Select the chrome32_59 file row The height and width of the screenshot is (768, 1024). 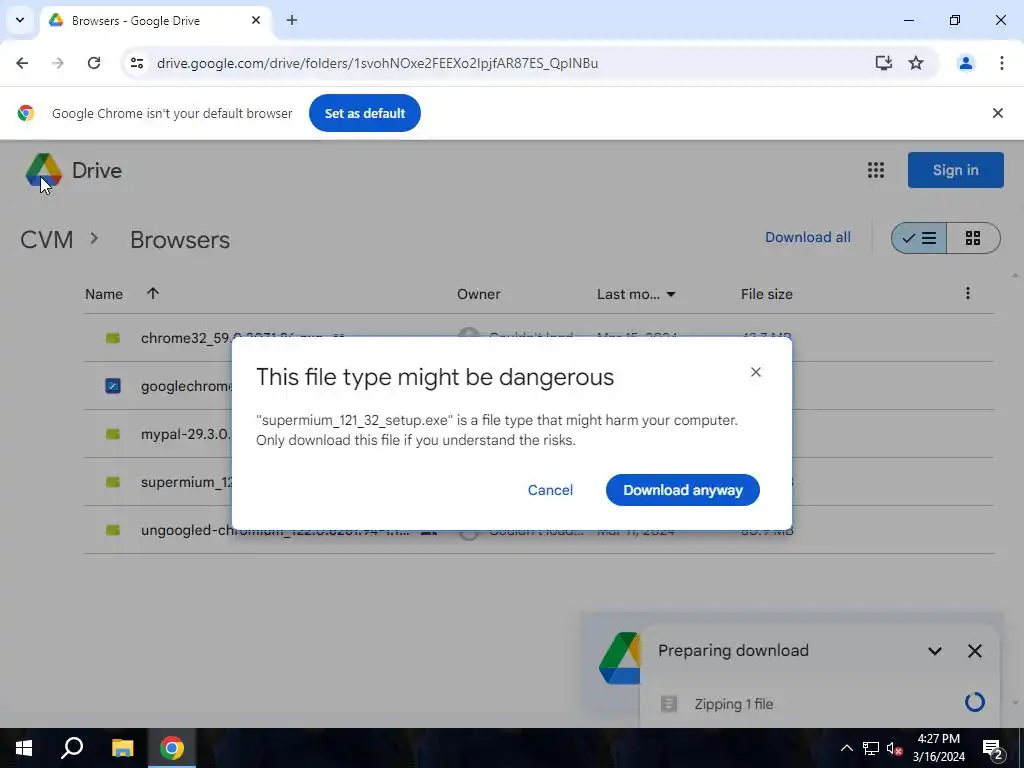coord(539,338)
